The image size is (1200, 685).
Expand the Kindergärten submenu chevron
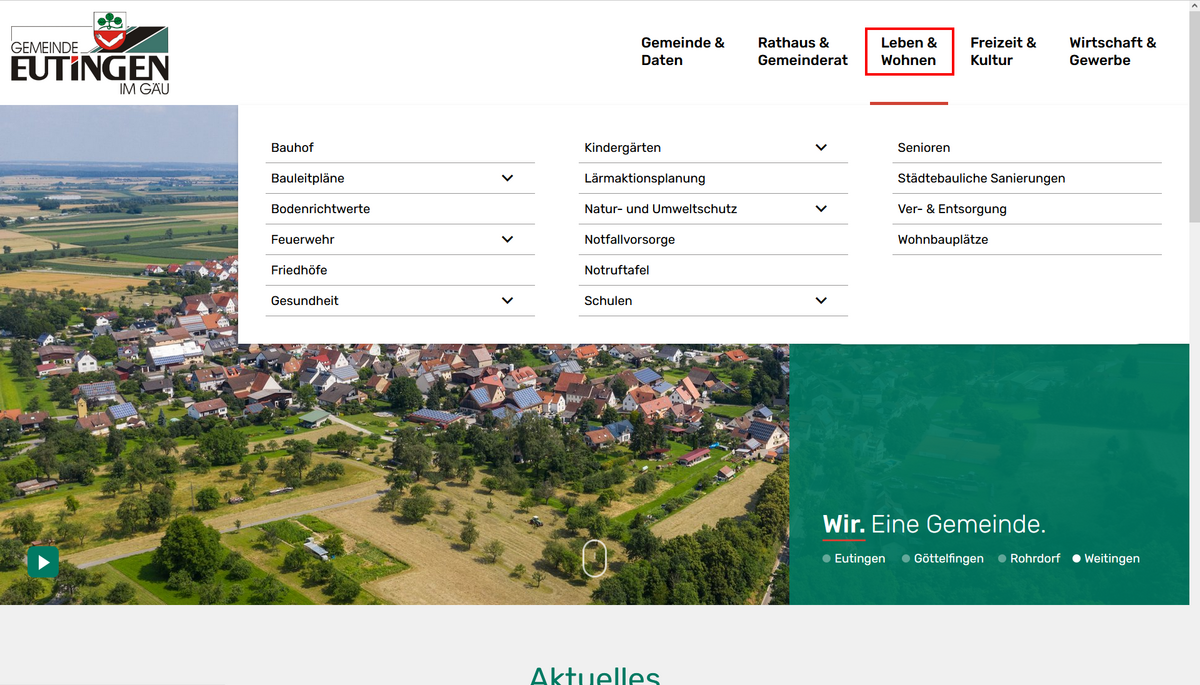[821, 148]
